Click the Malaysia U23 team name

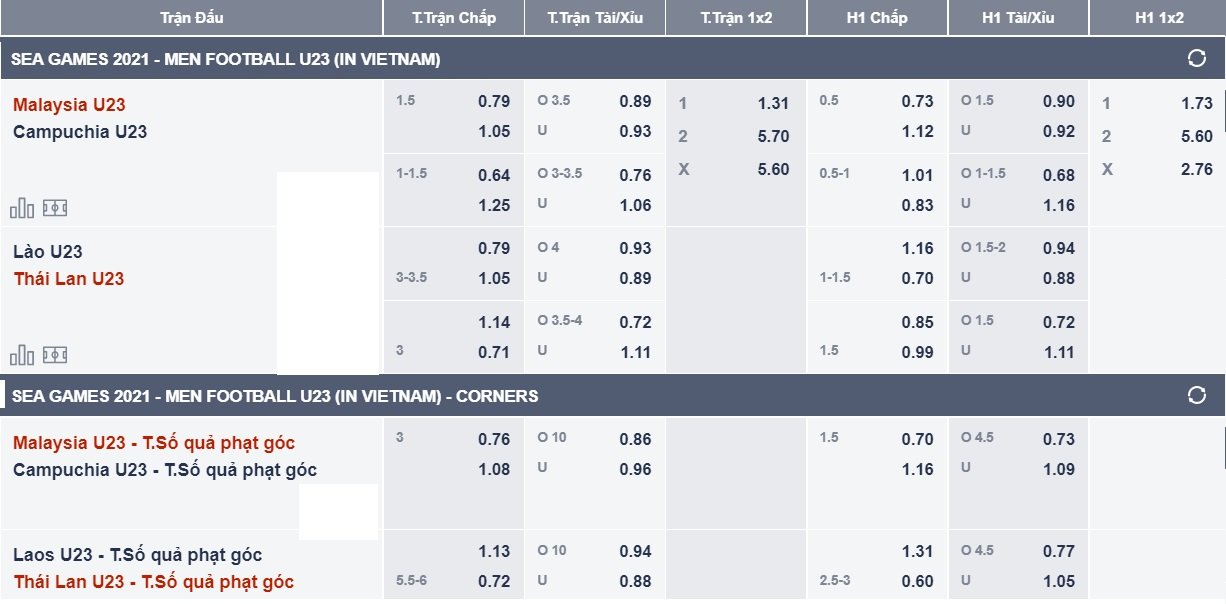69,105
